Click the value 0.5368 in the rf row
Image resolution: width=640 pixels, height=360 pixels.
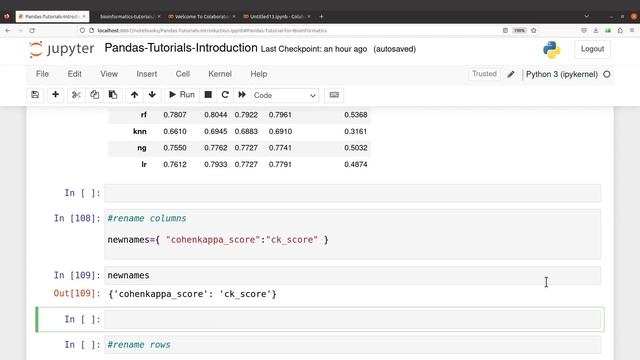coord(356,115)
